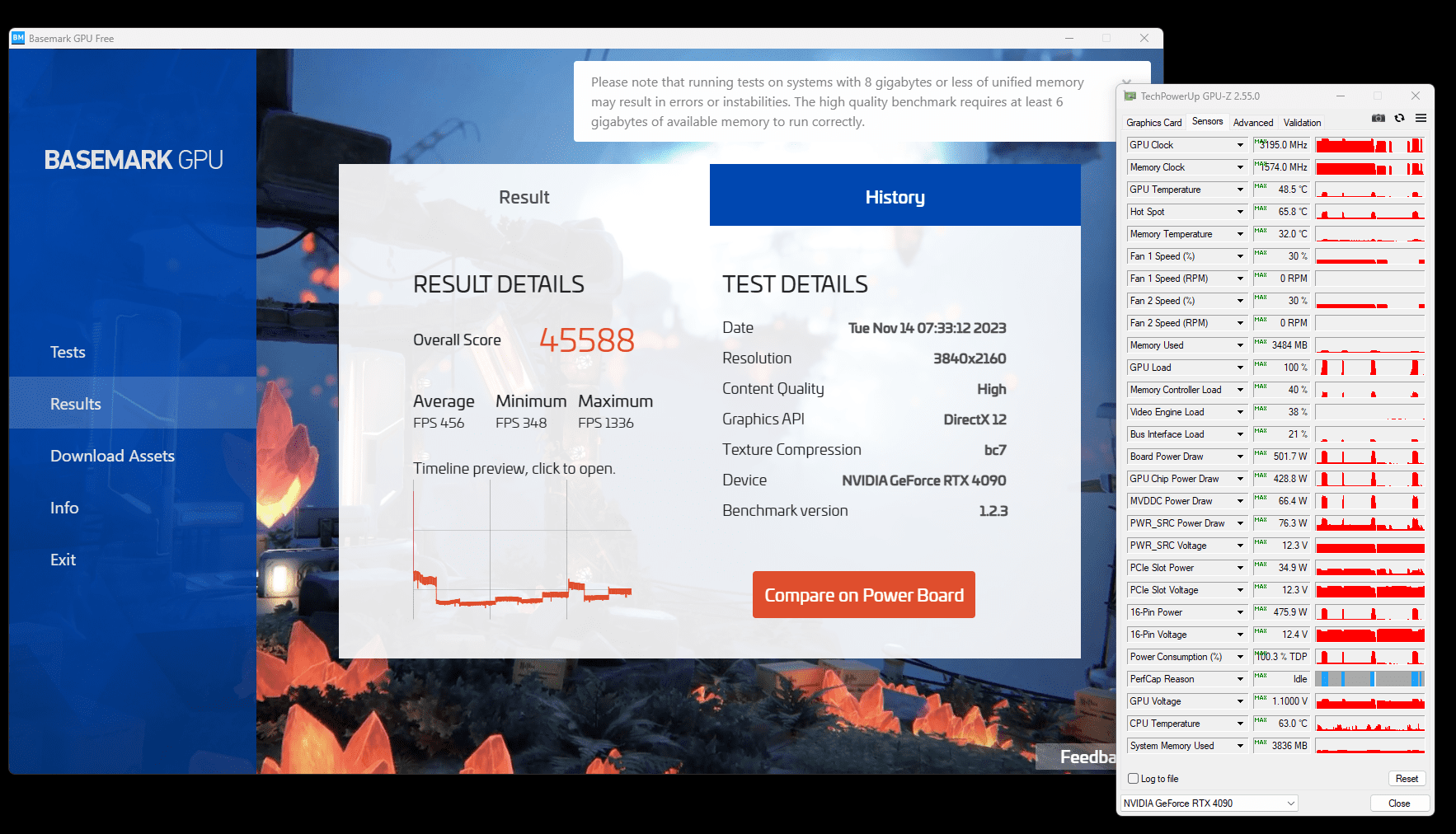Click the GPU Load history graph
1456x834 pixels.
1370,368
